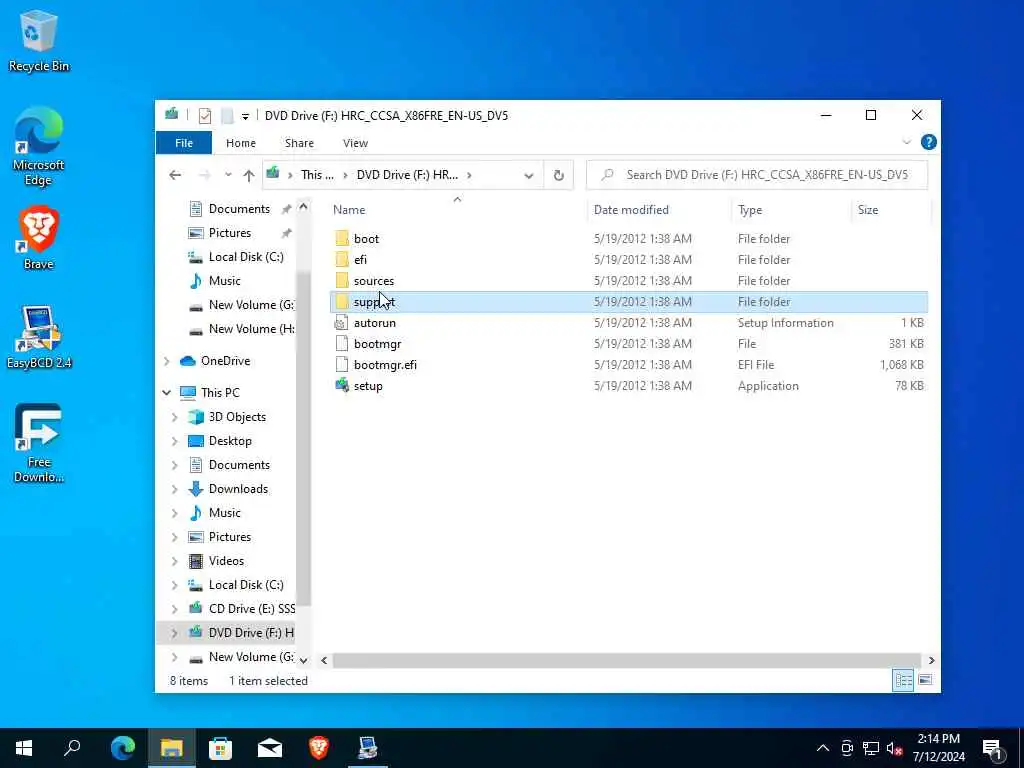This screenshot has height=768, width=1024.
Task: Switch to Details view layout
Action: pyautogui.click(x=903, y=680)
